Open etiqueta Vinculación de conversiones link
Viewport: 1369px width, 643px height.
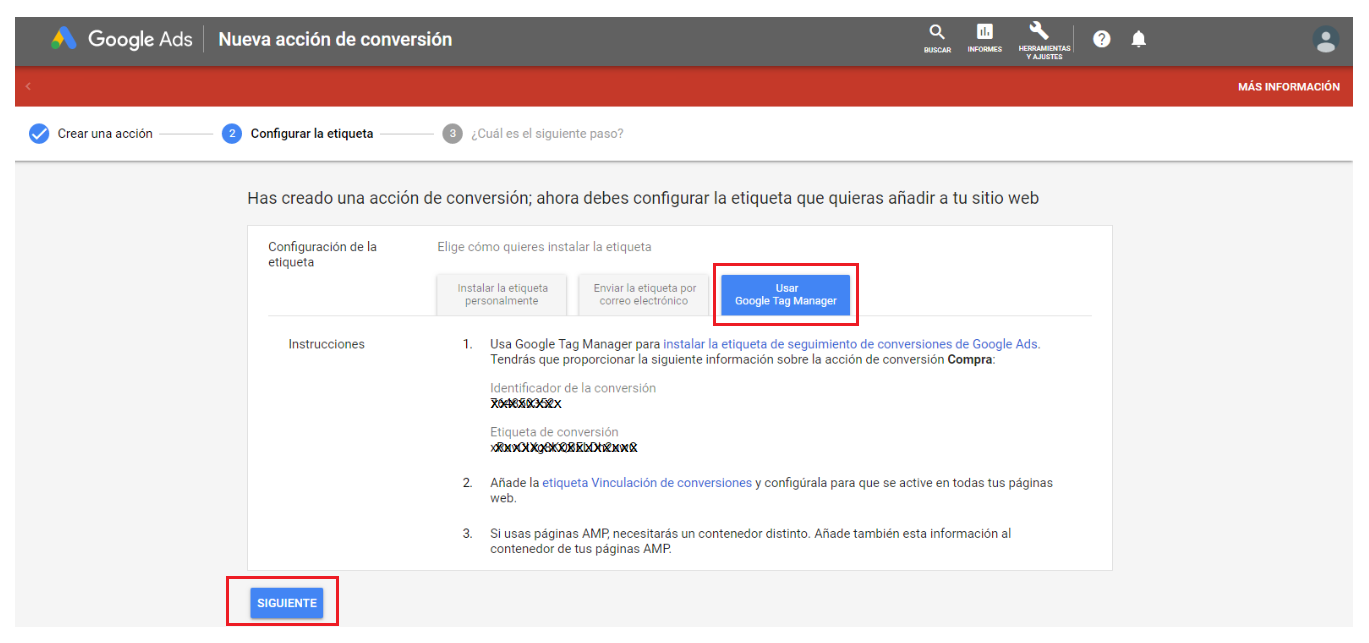pos(647,483)
